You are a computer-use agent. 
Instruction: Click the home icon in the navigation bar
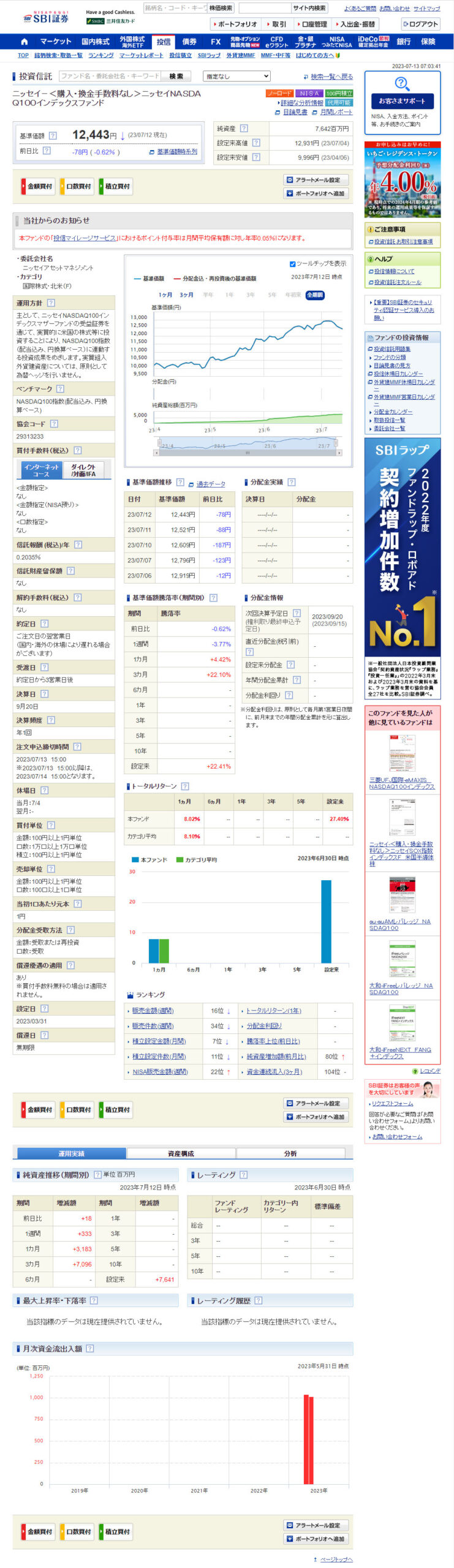pyautogui.click(x=25, y=42)
